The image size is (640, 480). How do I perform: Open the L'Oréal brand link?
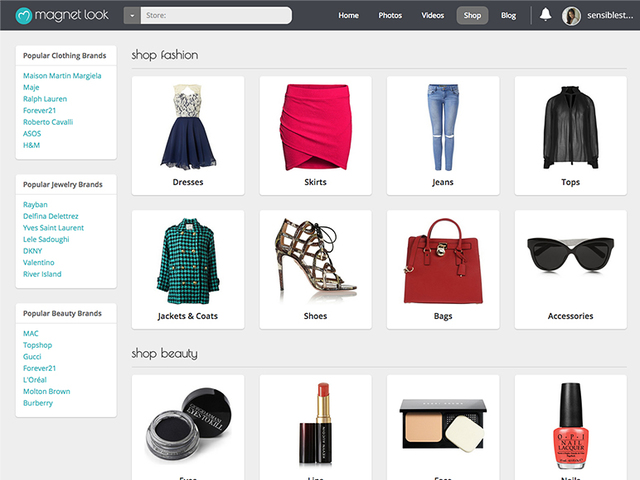35,380
